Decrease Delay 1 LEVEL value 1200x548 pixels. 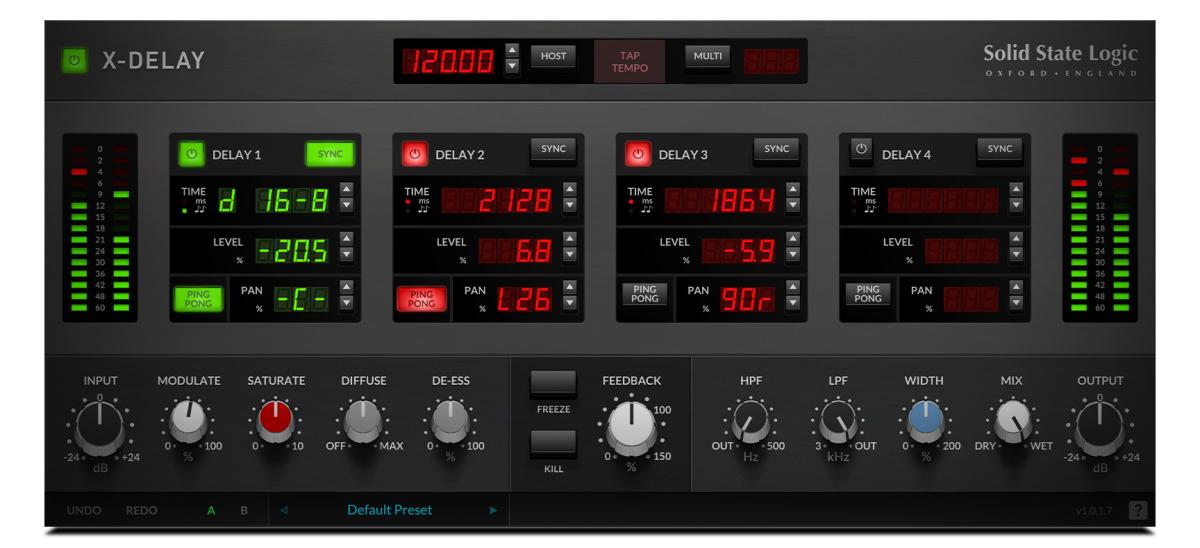point(347,254)
